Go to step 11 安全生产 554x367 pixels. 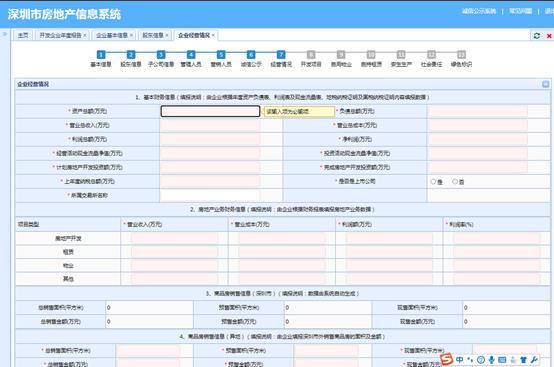click(401, 59)
